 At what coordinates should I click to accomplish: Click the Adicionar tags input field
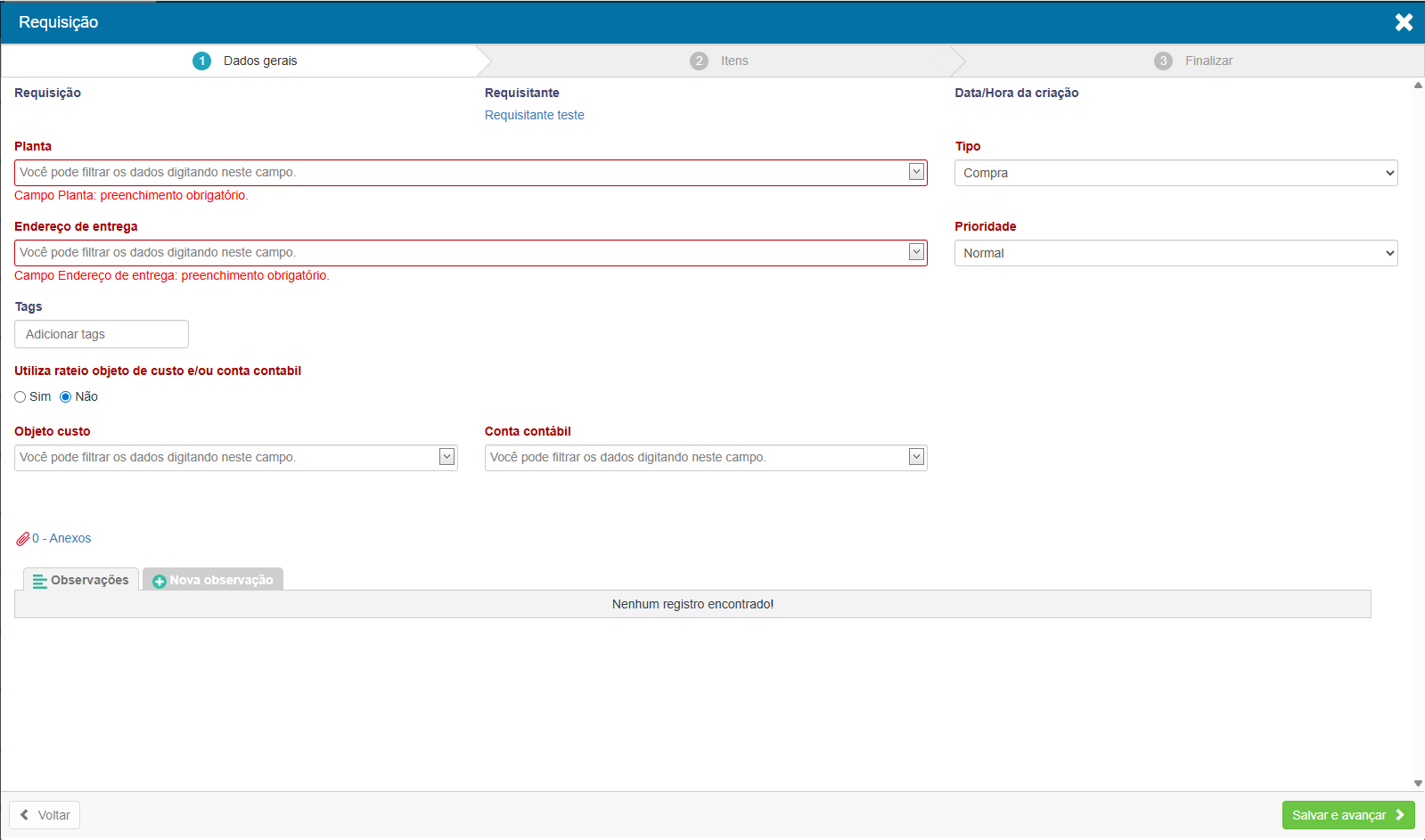pos(102,334)
